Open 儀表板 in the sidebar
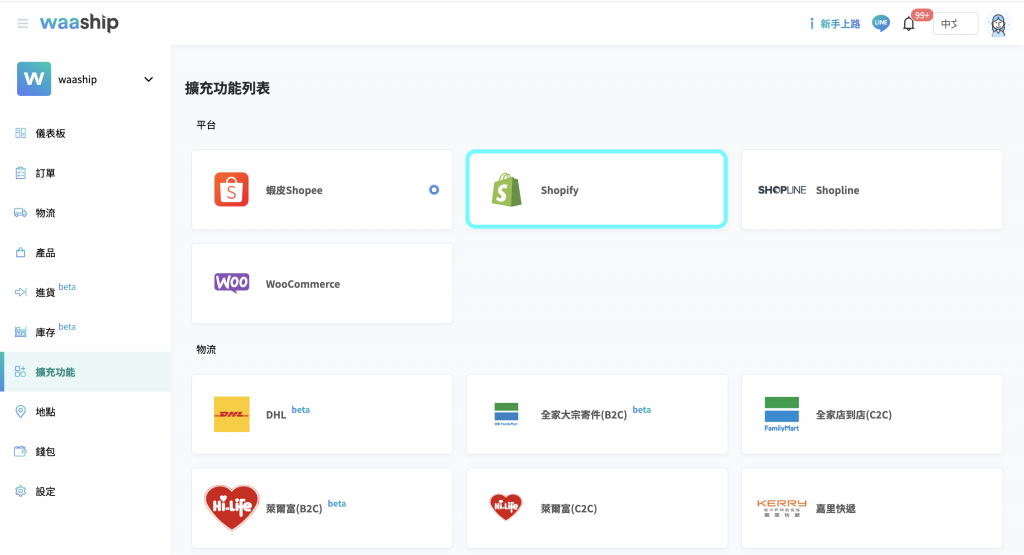This screenshot has height=555, width=1024. [50, 133]
